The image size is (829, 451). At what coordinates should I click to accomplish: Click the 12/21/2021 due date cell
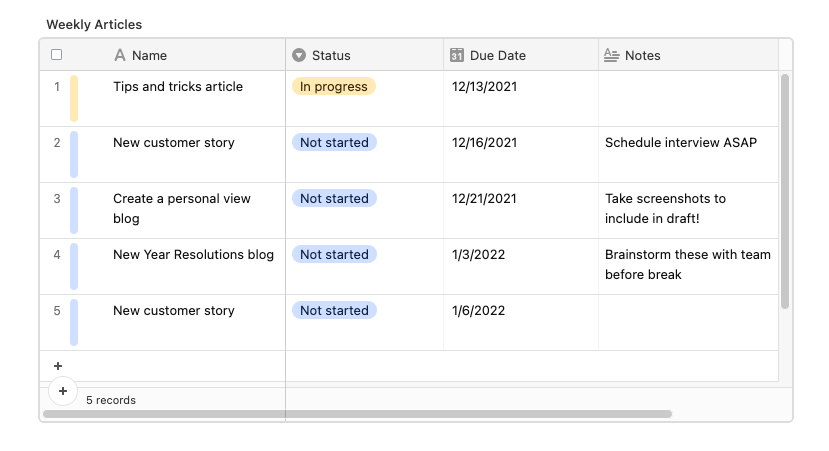[x=521, y=210]
